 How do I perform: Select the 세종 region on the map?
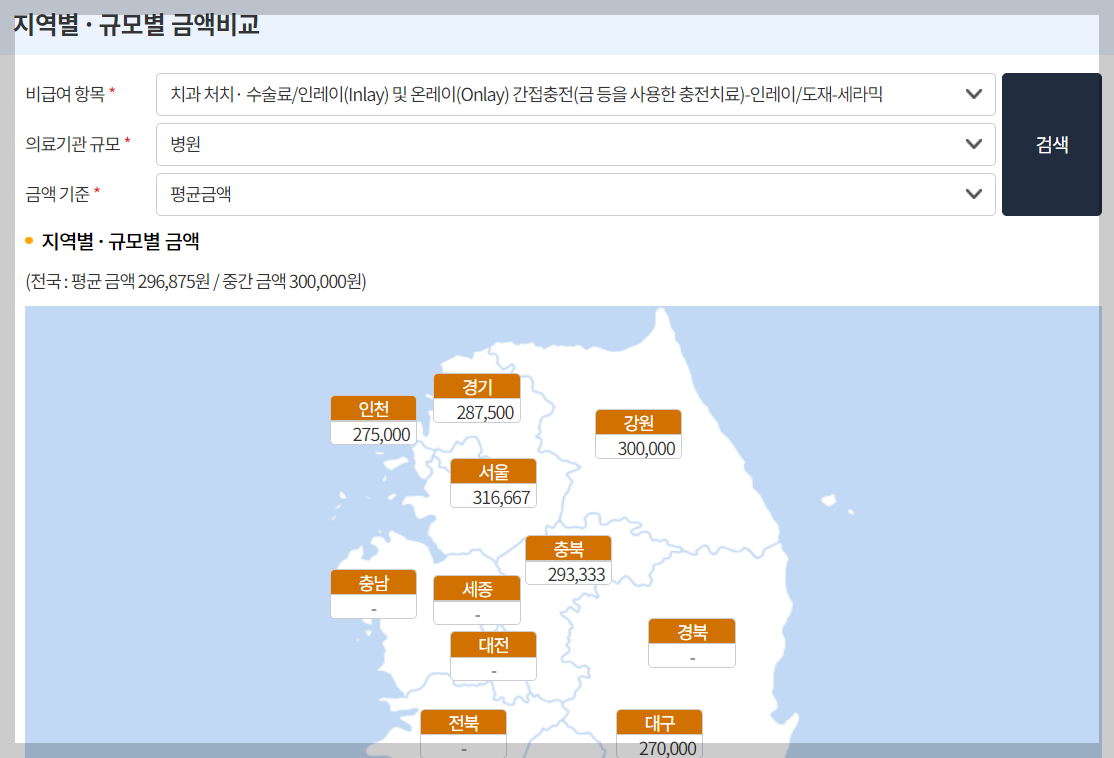[477, 601]
